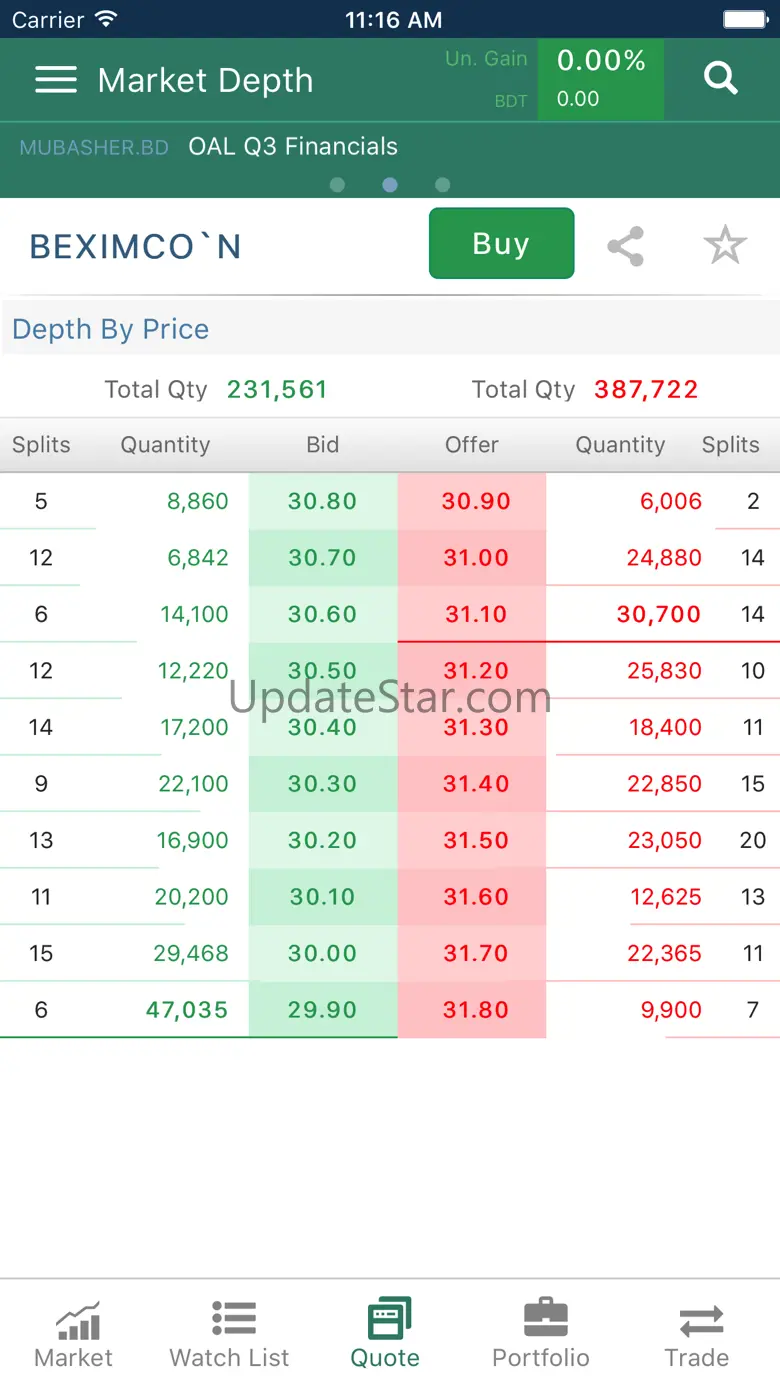Viewport: 780px width, 1387px height.
Task: Select offer price 31.80 row
Action: [x=475, y=1010]
